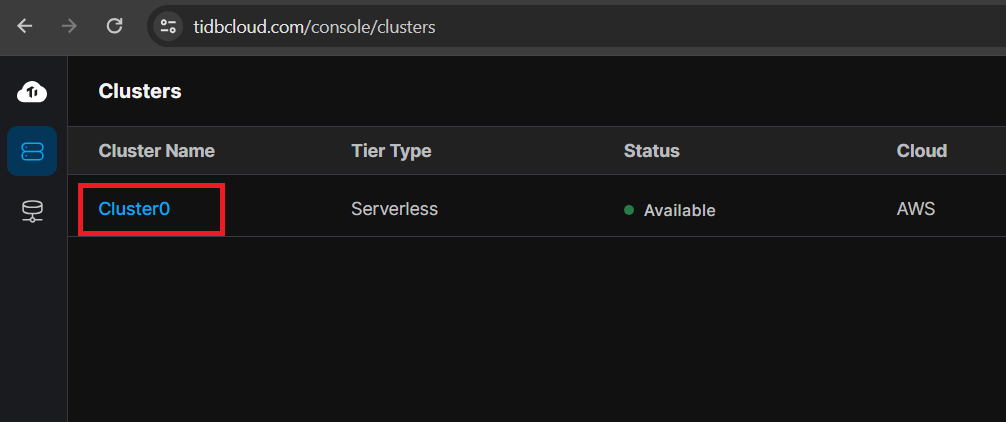Click the TiDB Cloud logo in the sidebar

click(x=32, y=92)
